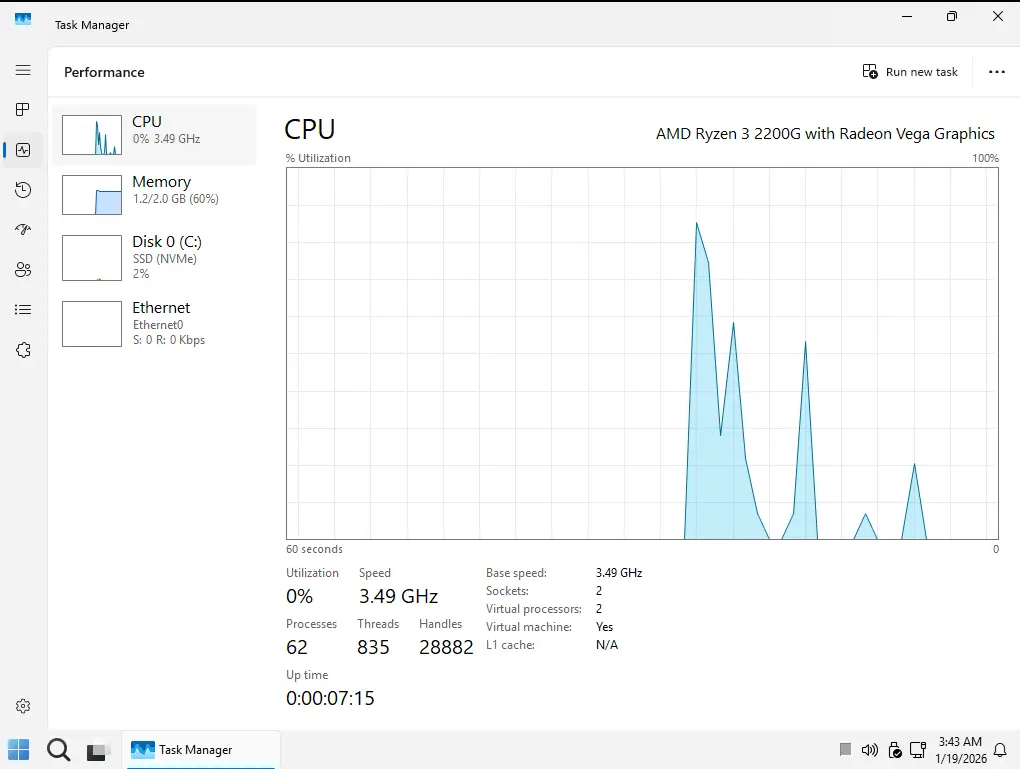Select the Disk 0 (C:) entry
The image size is (1020, 769).
click(154, 258)
